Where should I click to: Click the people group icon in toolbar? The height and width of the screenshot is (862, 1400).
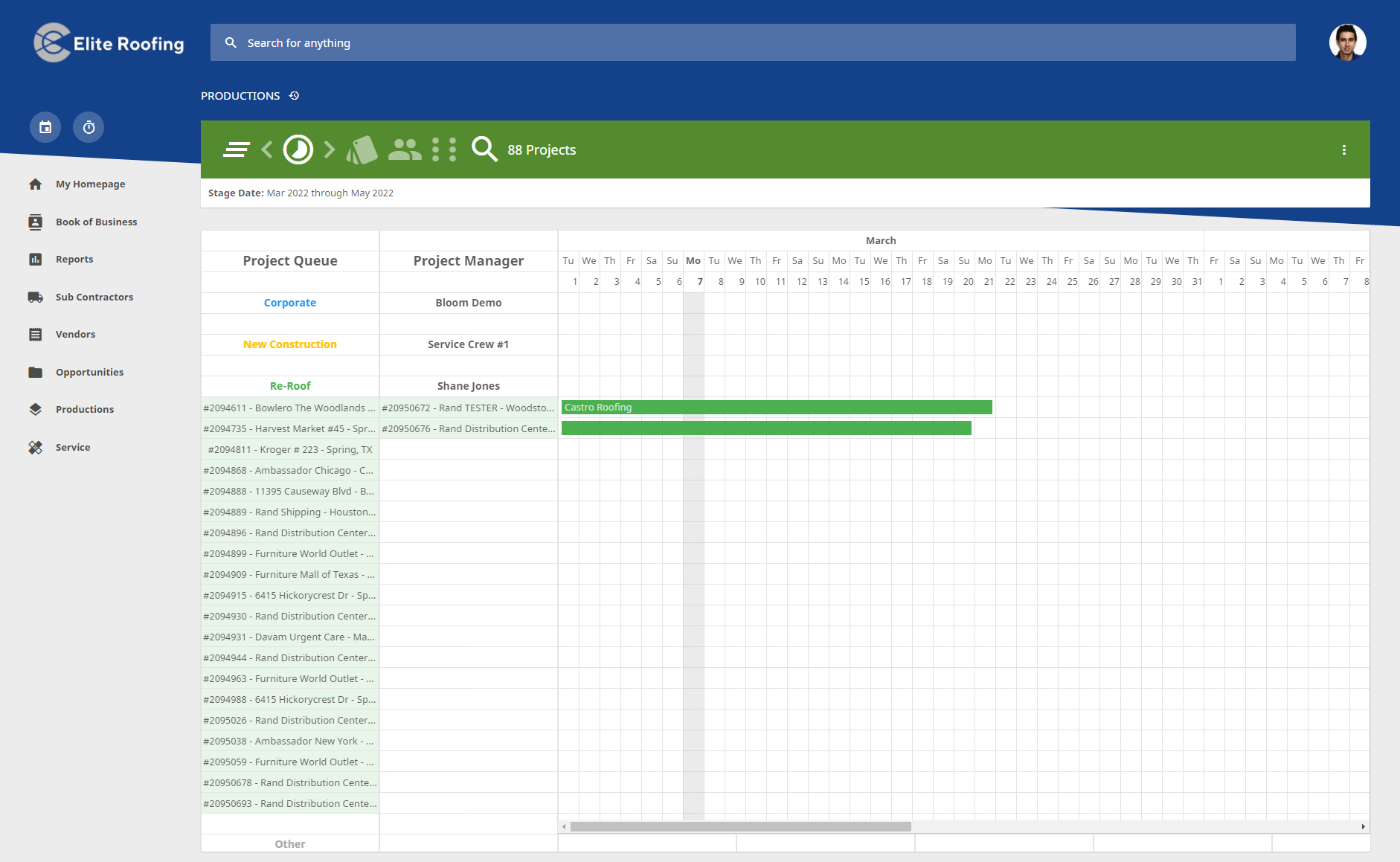[x=405, y=149]
